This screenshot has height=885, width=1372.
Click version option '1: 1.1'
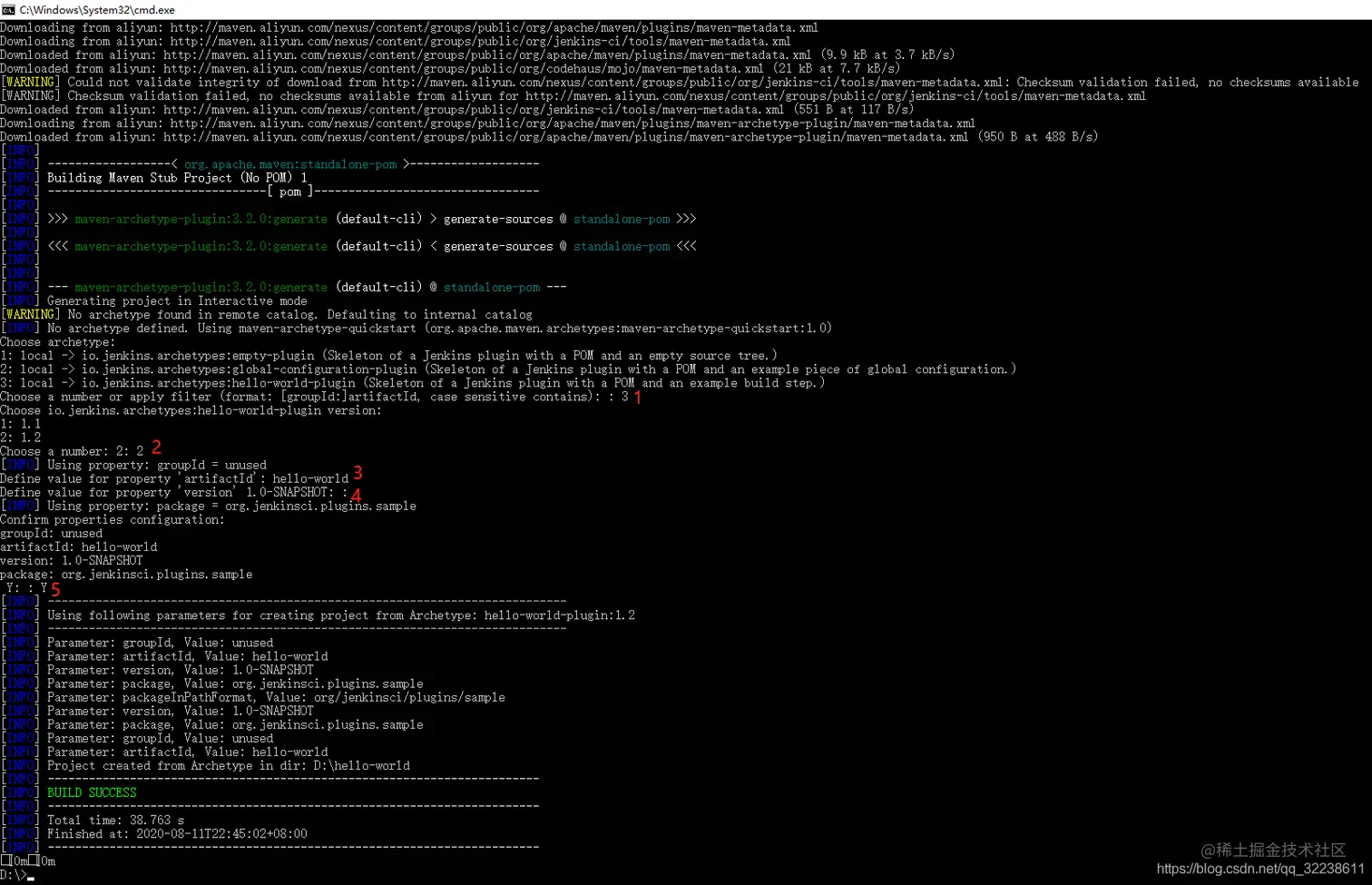coord(21,424)
